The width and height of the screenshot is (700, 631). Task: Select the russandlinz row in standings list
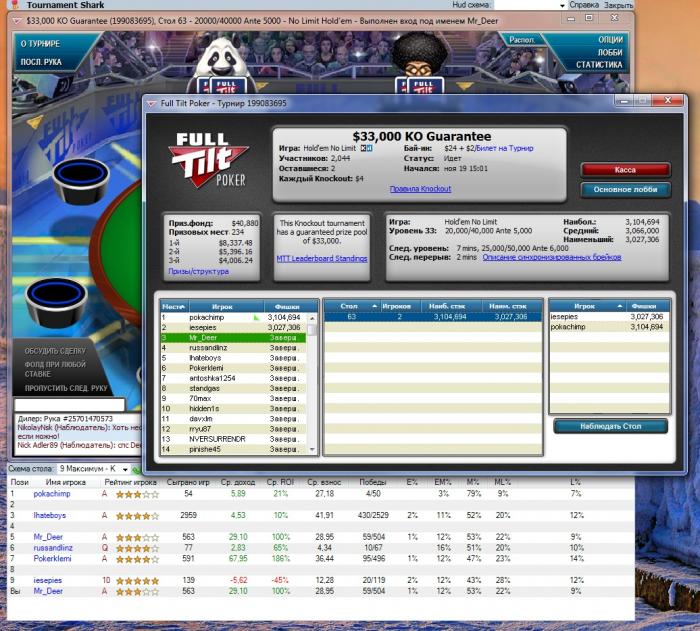(233, 348)
